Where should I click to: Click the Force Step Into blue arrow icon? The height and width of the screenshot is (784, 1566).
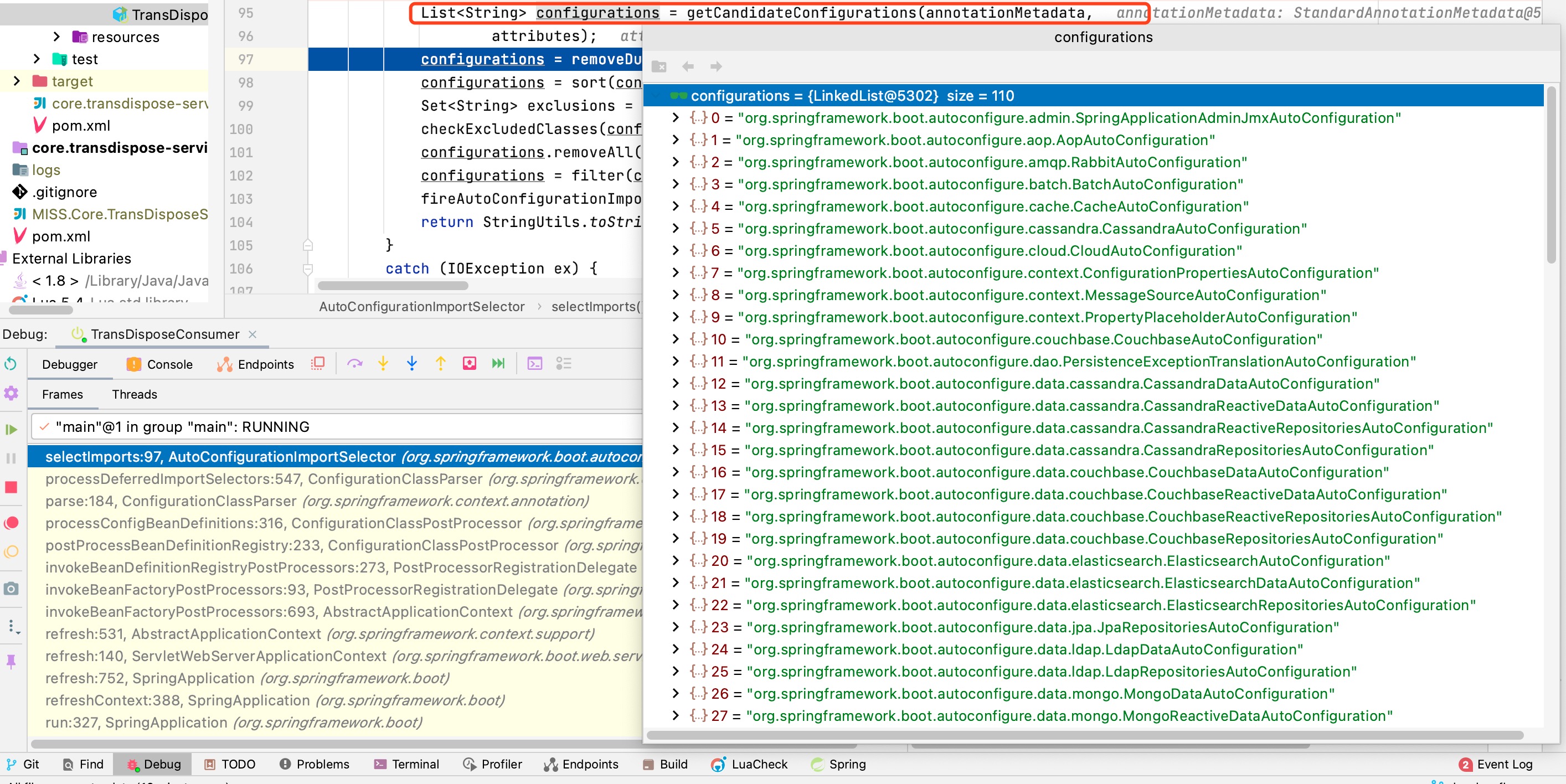(x=411, y=364)
